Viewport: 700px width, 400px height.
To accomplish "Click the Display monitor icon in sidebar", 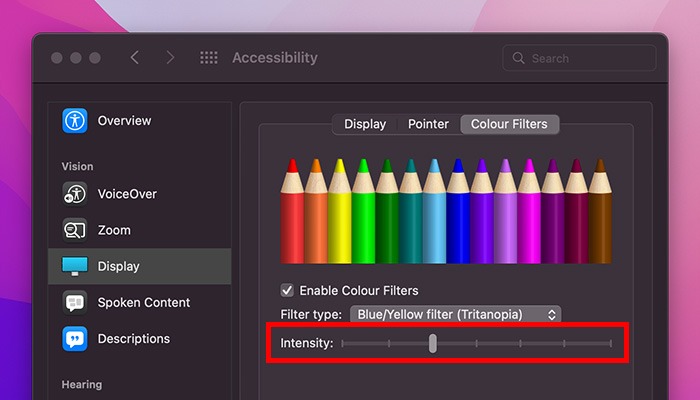I will click(x=75, y=266).
